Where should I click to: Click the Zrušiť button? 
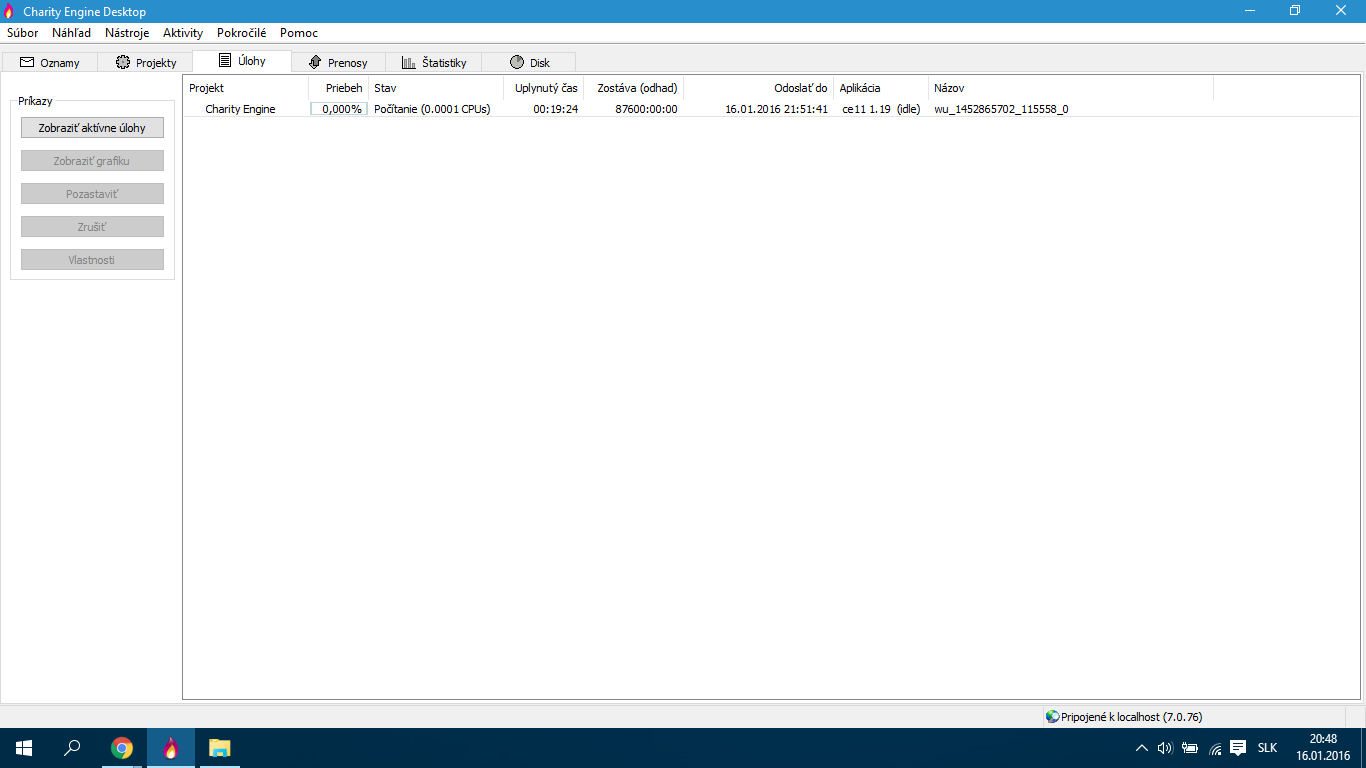click(x=92, y=227)
